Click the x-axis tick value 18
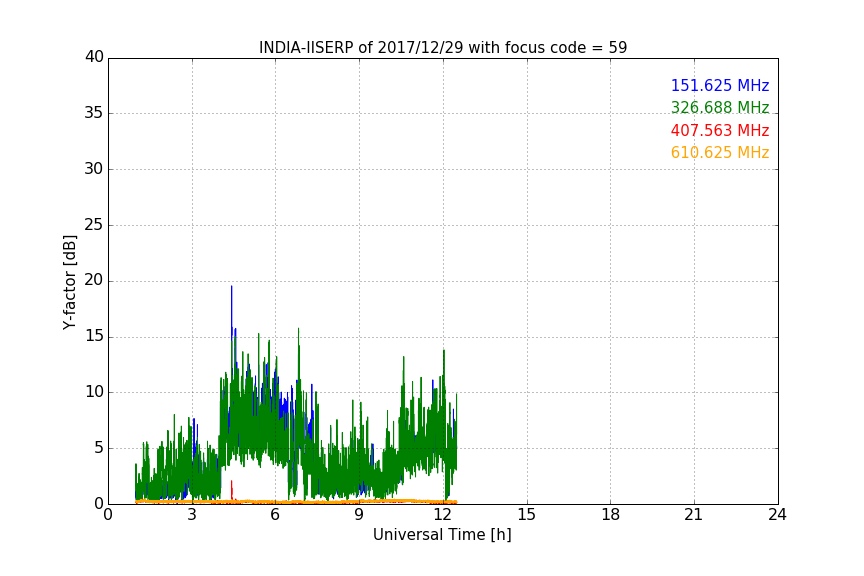 (x=611, y=515)
